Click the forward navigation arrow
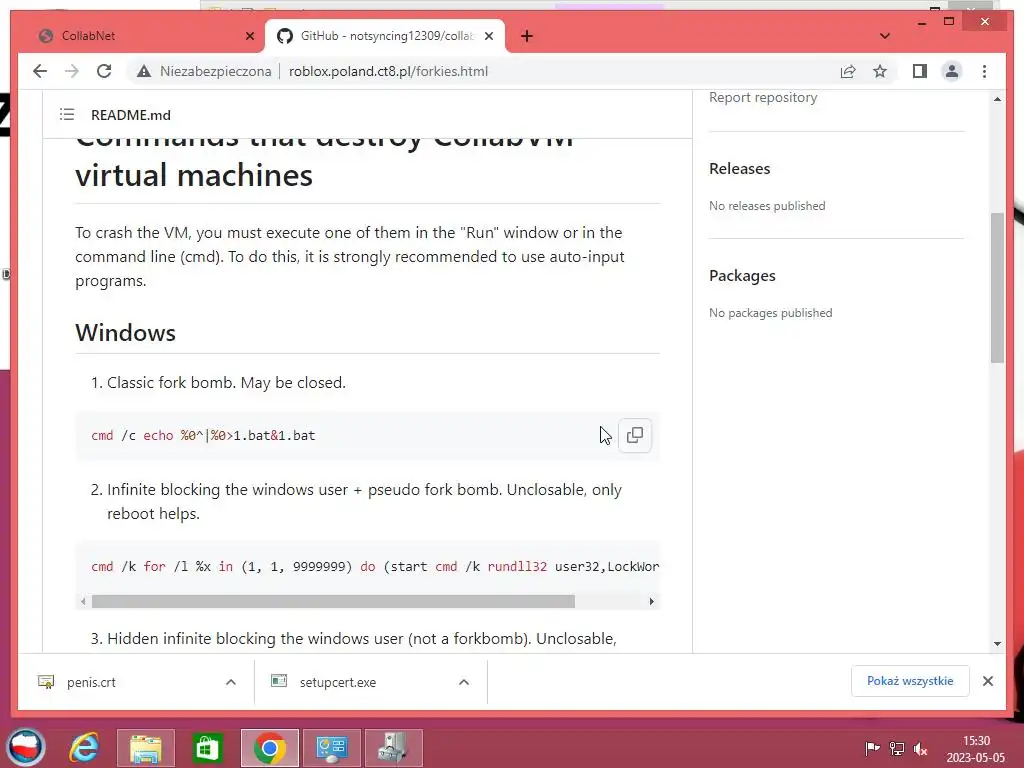This screenshot has width=1024, height=768. [x=72, y=71]
